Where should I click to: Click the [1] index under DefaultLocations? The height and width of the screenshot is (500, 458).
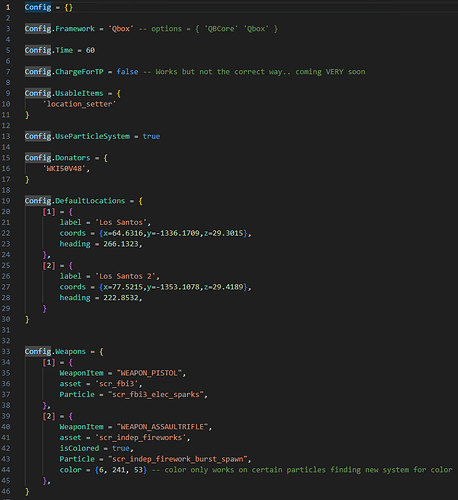tap(49, 212)
